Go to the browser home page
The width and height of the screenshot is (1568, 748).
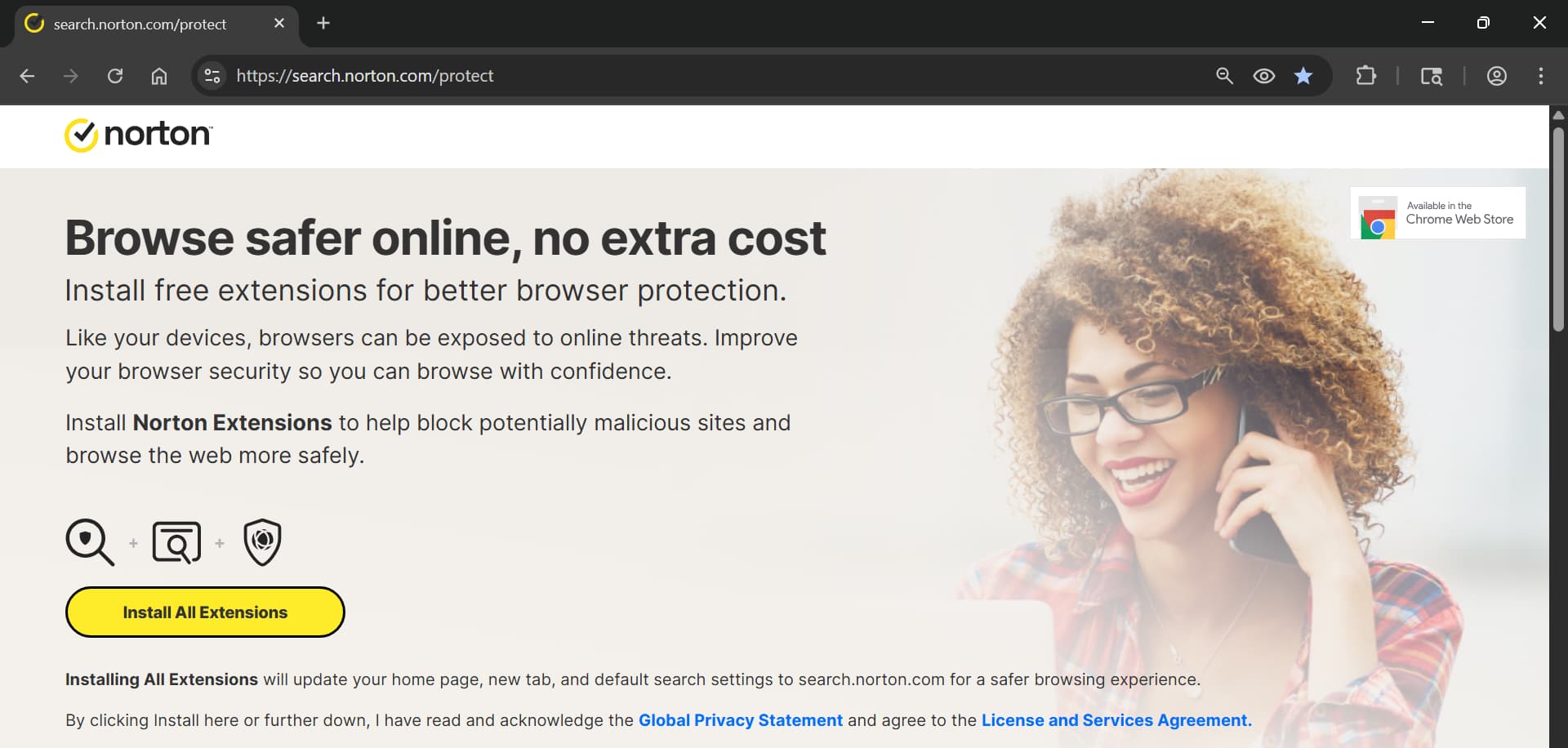159,76
